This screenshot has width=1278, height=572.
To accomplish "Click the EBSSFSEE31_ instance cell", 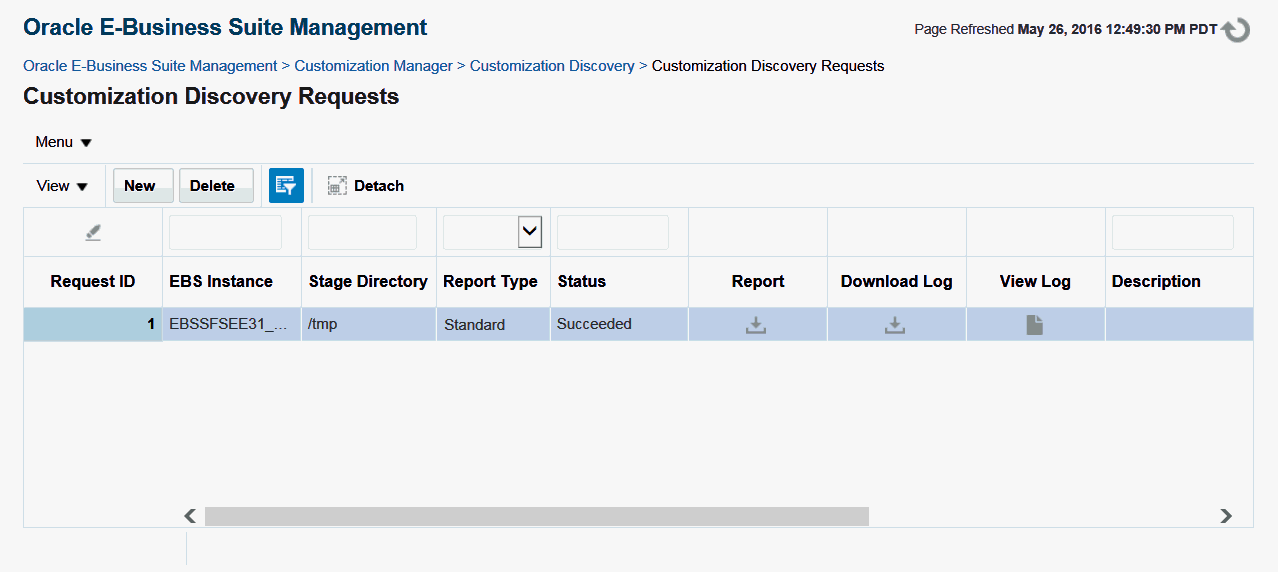I will pos(232,324).
